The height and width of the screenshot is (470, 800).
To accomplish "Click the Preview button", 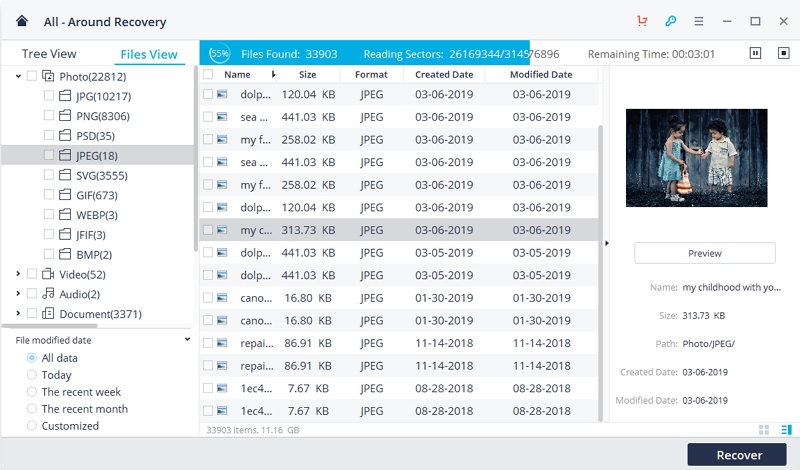I will tap(705, 253).
